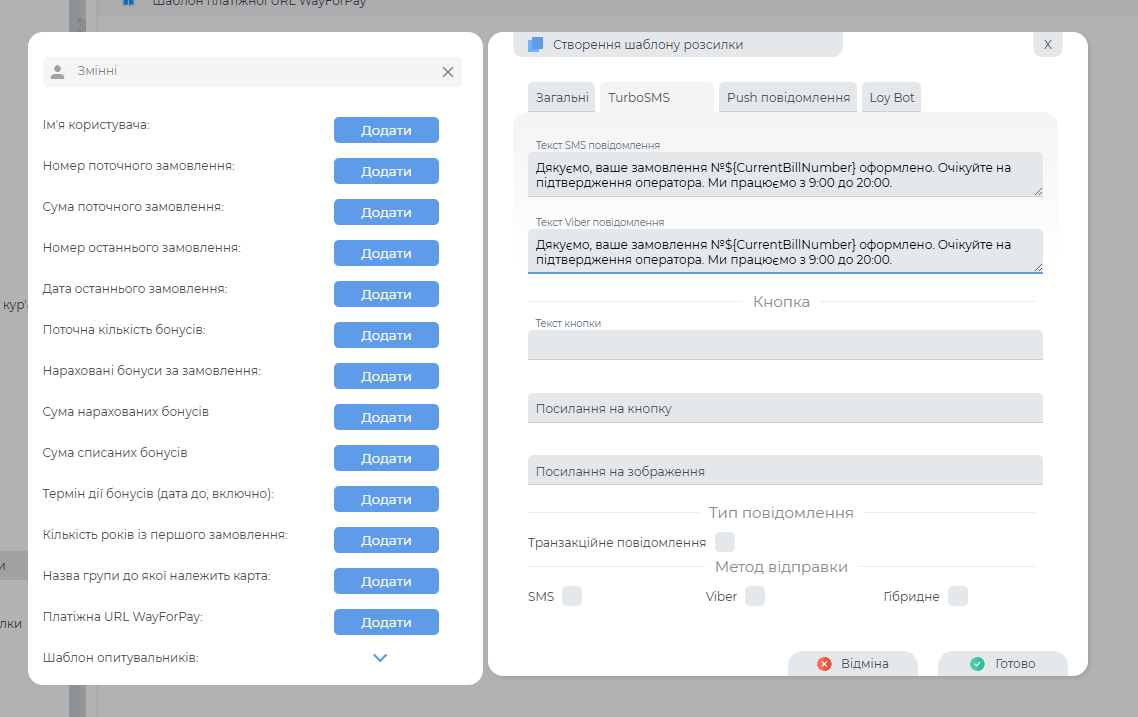This screenshot has width=1138, height=717.
Task: Open the Push повідомлення tab
Action: pos(788,98)
